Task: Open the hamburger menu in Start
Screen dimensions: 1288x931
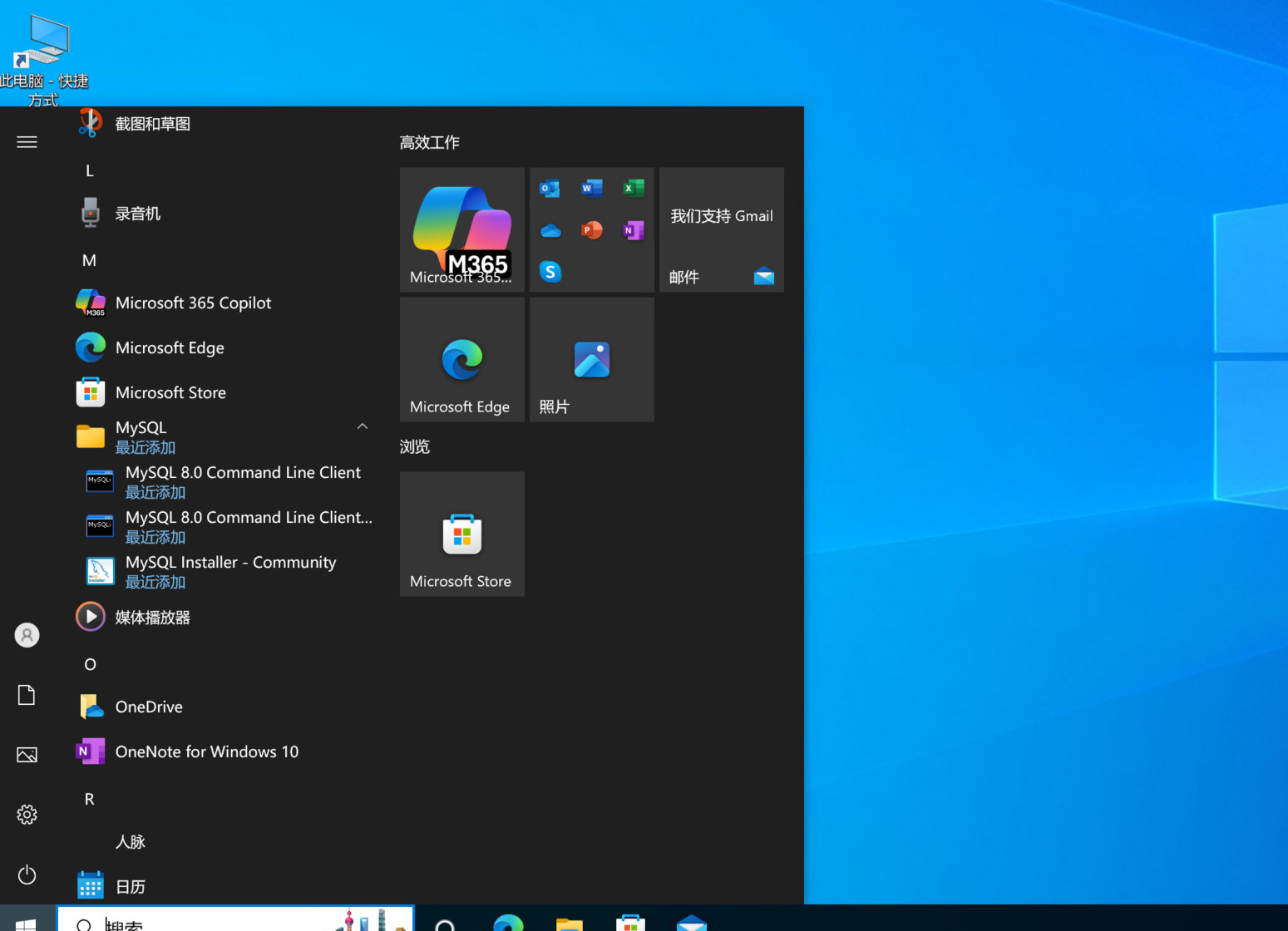Action: [27, 142]
